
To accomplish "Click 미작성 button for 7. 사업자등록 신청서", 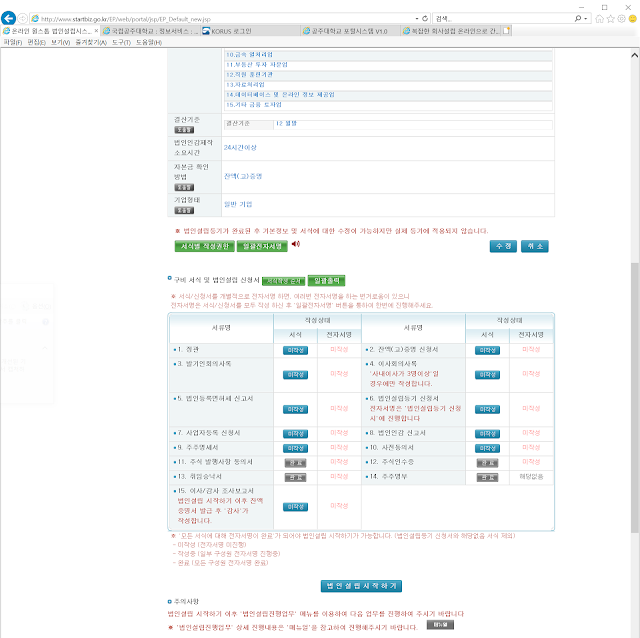I will tap(295, 434).
